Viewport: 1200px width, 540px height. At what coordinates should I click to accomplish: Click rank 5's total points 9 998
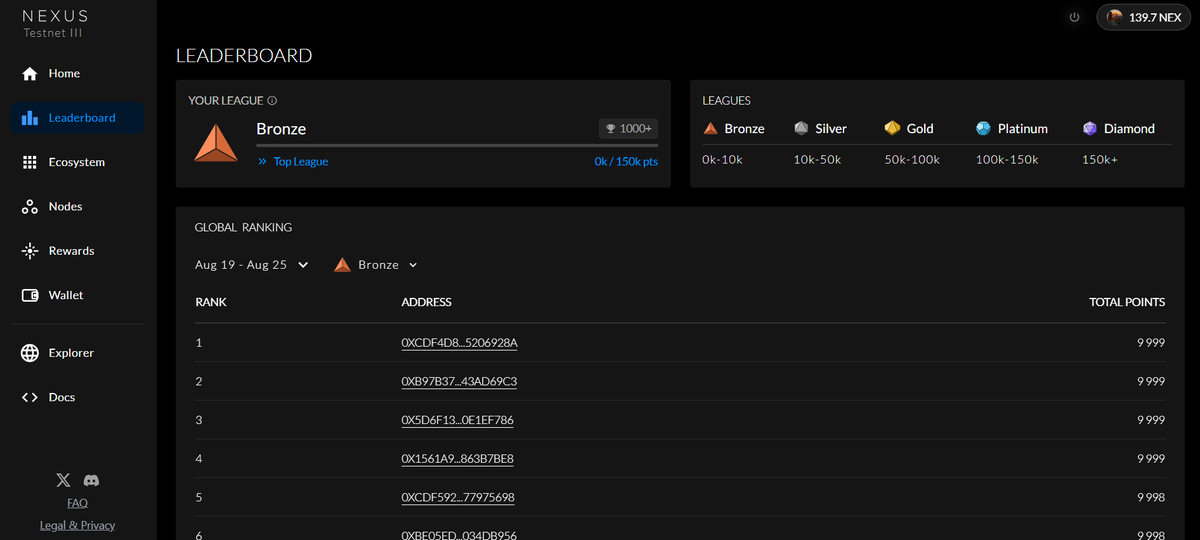[x=1151, y=497]
